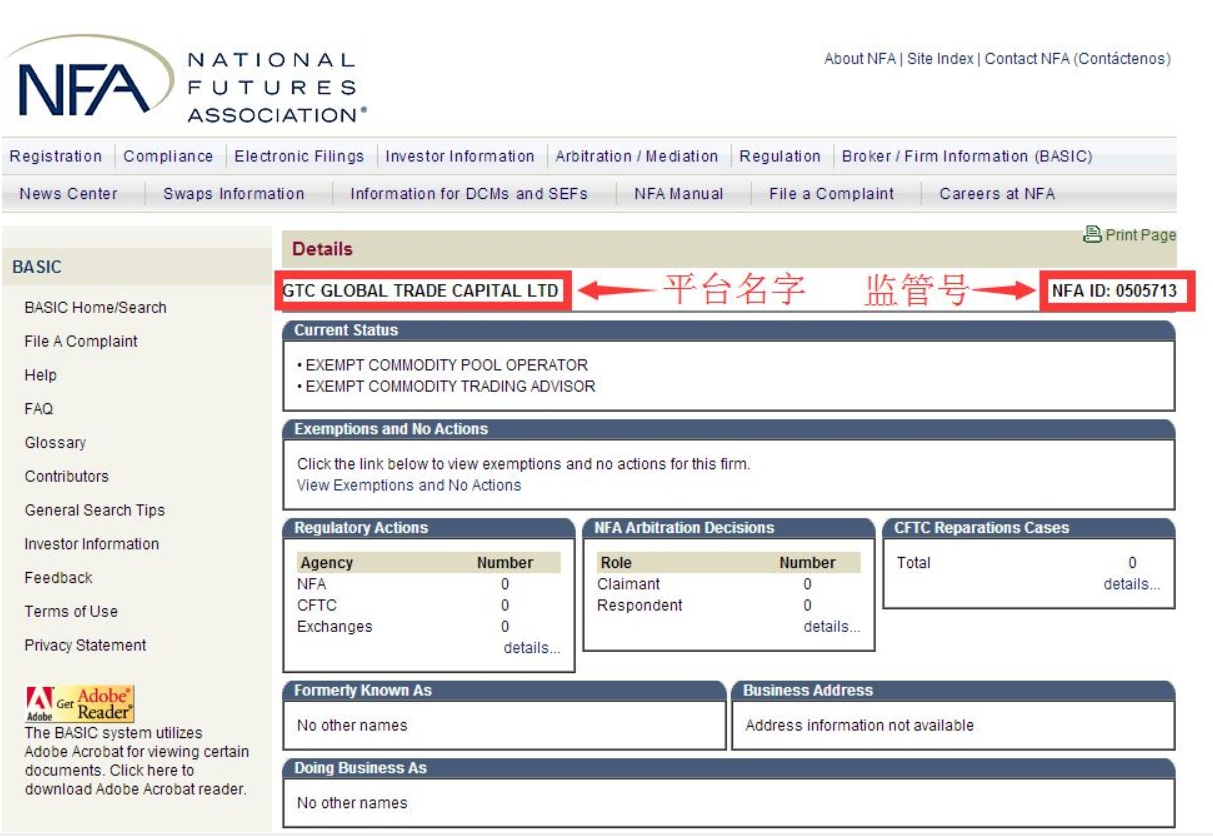Click the Total row in CFTC Reparations

coord(1028,563)
